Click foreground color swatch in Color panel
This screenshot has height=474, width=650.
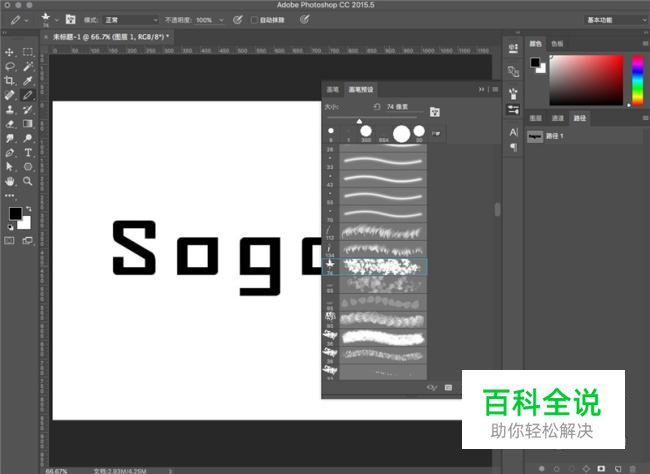[535, 63]
